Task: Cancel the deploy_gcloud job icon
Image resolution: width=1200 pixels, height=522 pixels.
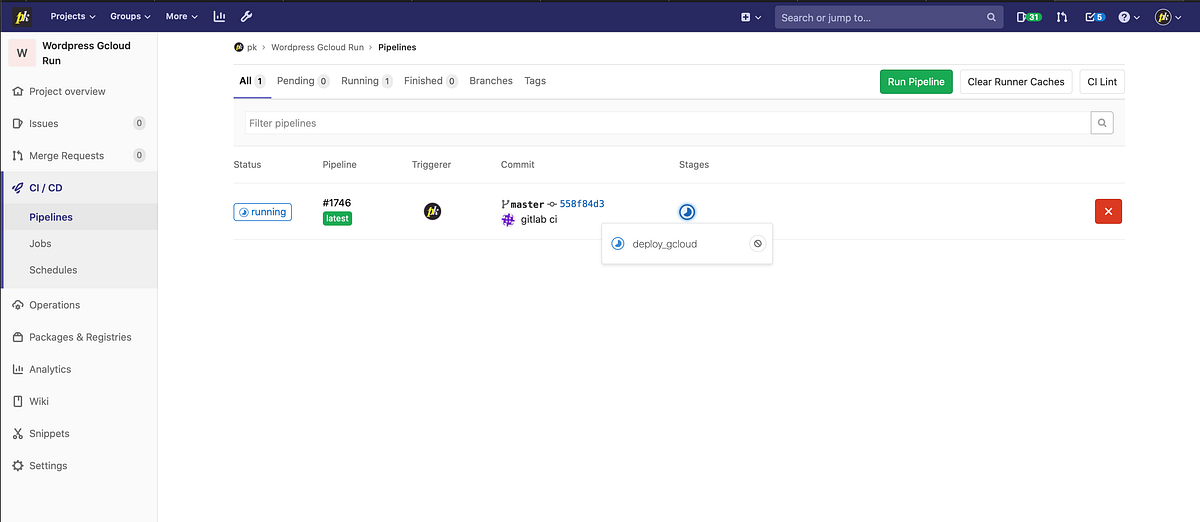Action: click(x=758, y=243)
